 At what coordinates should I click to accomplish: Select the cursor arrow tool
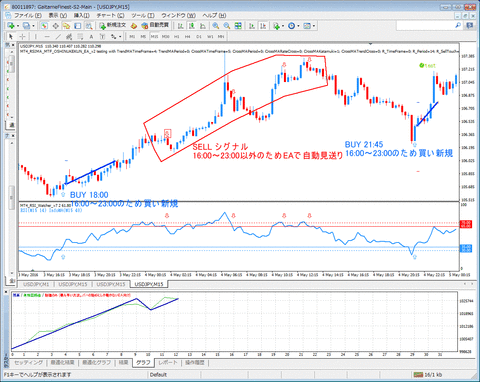tap(11, 36)
